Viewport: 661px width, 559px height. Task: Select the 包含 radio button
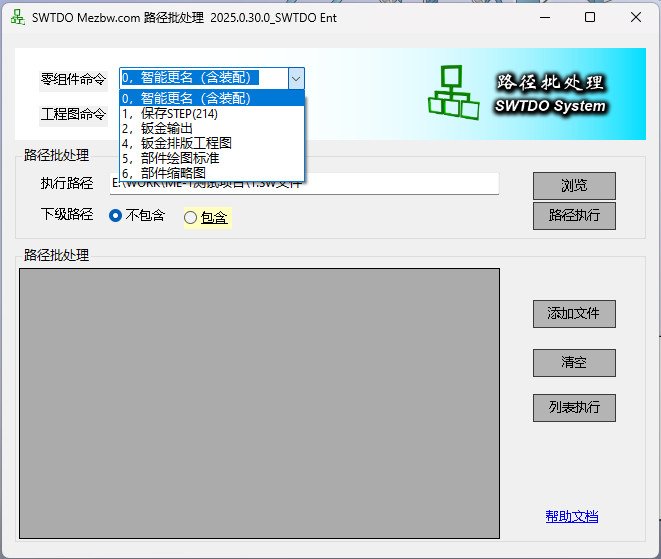(x=191, y=217)
